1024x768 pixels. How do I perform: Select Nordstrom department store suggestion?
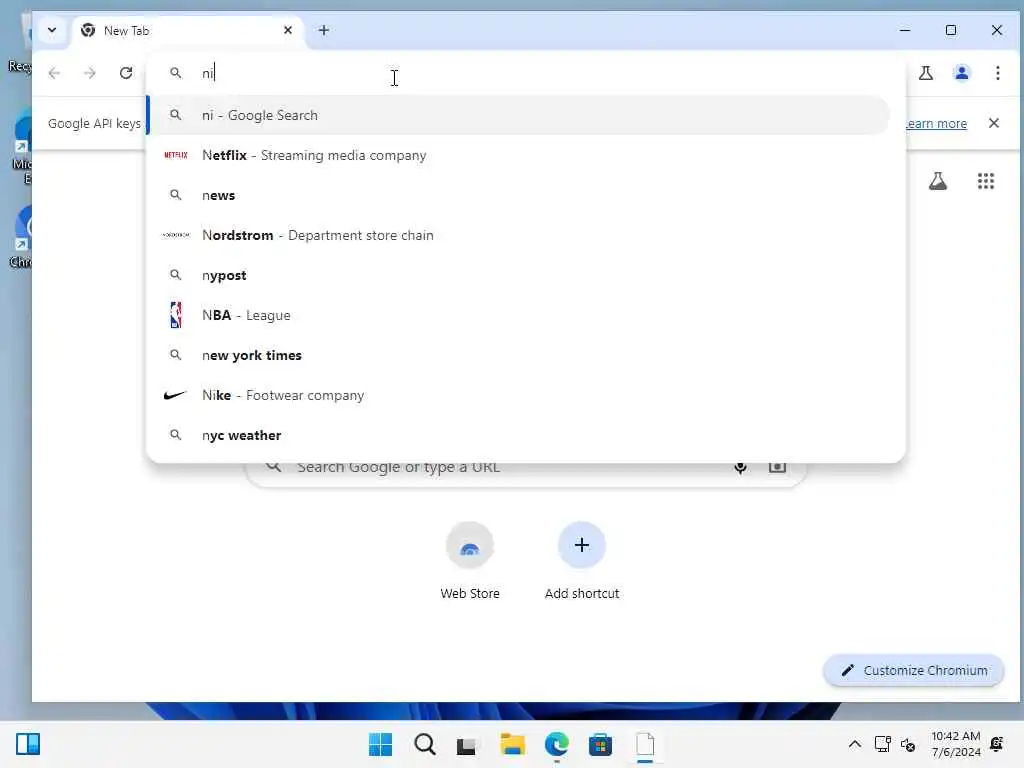click(519, 235)
